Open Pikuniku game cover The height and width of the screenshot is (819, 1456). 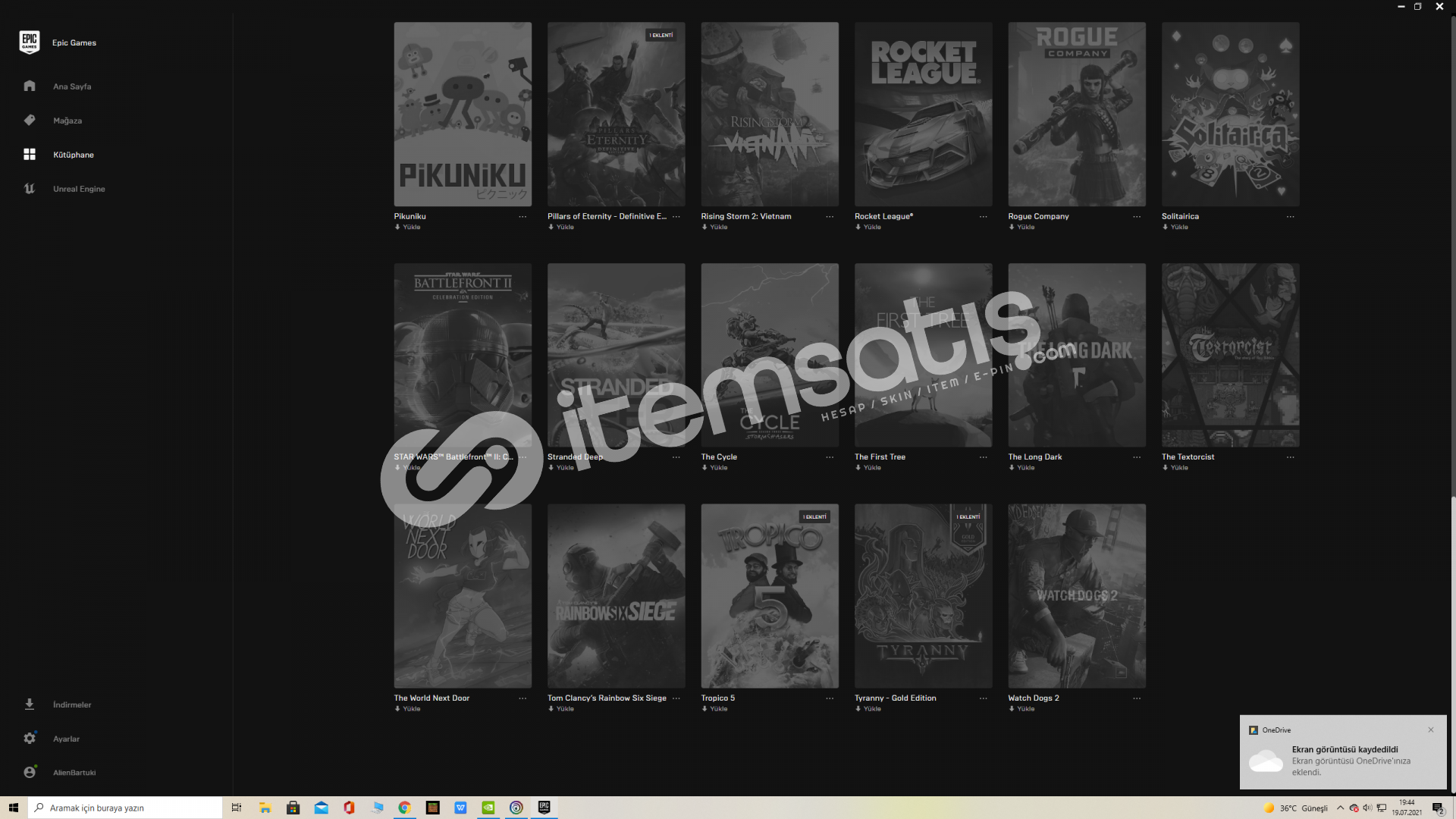click(x=463, y=114)
